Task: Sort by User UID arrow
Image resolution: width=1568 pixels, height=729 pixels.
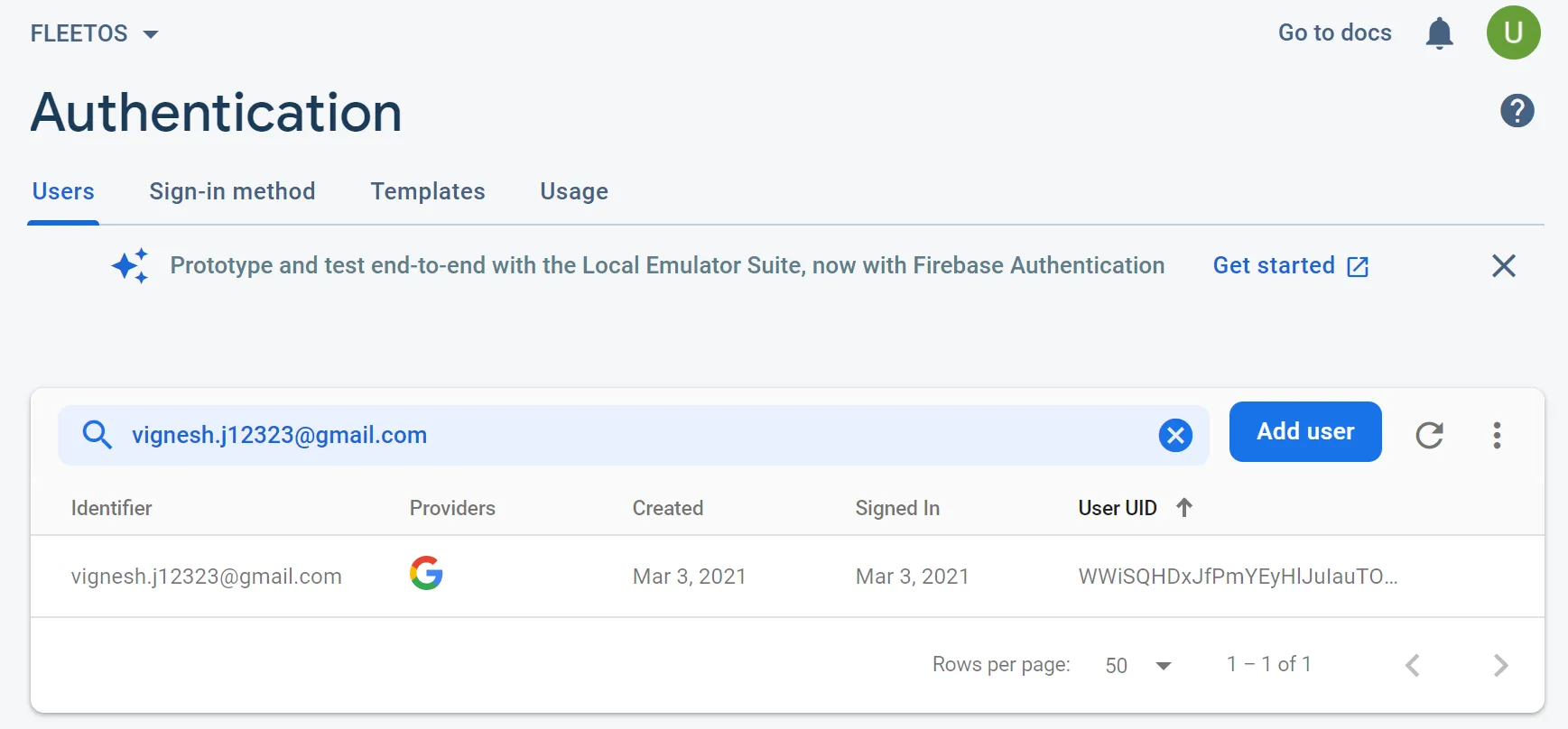Action: pyautogui.click(x=1184, y=508)
